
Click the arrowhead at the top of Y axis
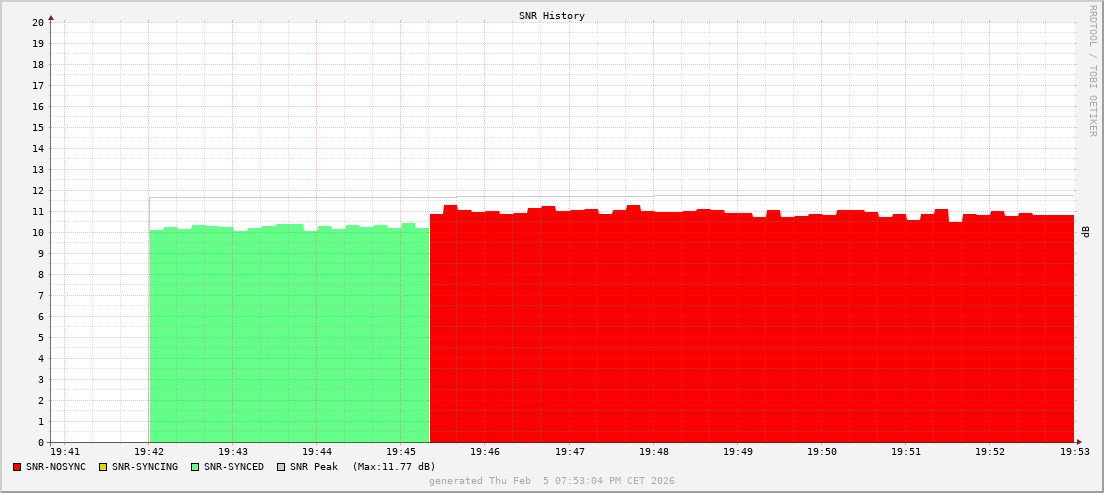(x=51, y=17)
